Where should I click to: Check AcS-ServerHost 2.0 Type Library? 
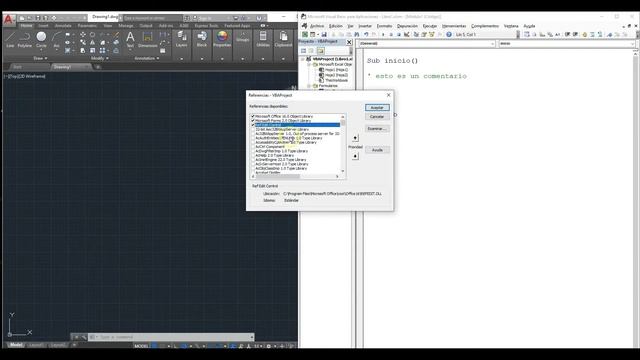[253, 164]
